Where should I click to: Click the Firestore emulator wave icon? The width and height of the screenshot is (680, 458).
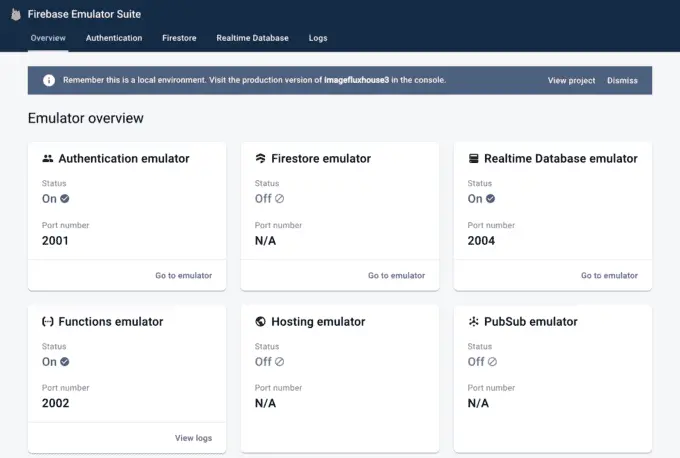(x=260, y=158)
